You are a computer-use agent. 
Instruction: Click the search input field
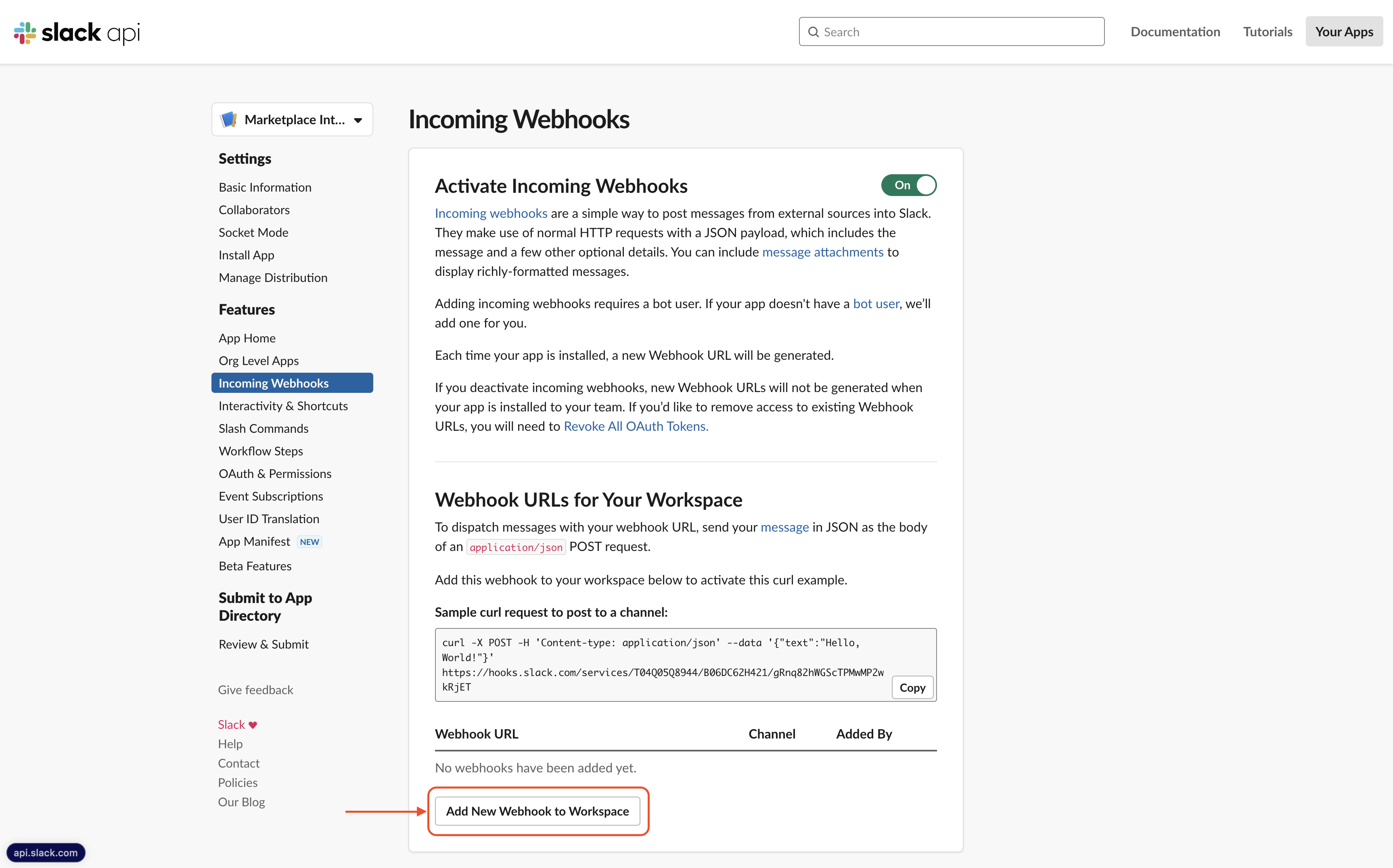[x=950, y=31]
